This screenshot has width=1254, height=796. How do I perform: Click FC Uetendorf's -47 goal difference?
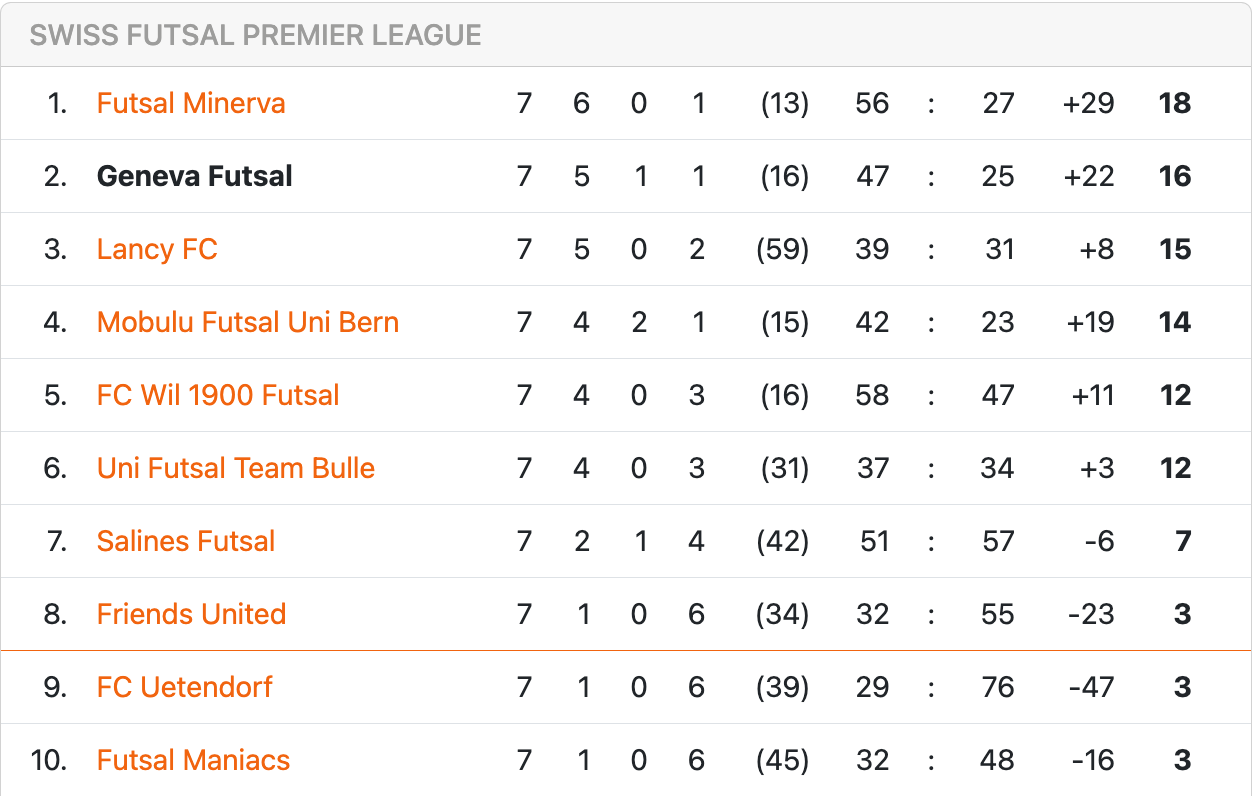1091,687
